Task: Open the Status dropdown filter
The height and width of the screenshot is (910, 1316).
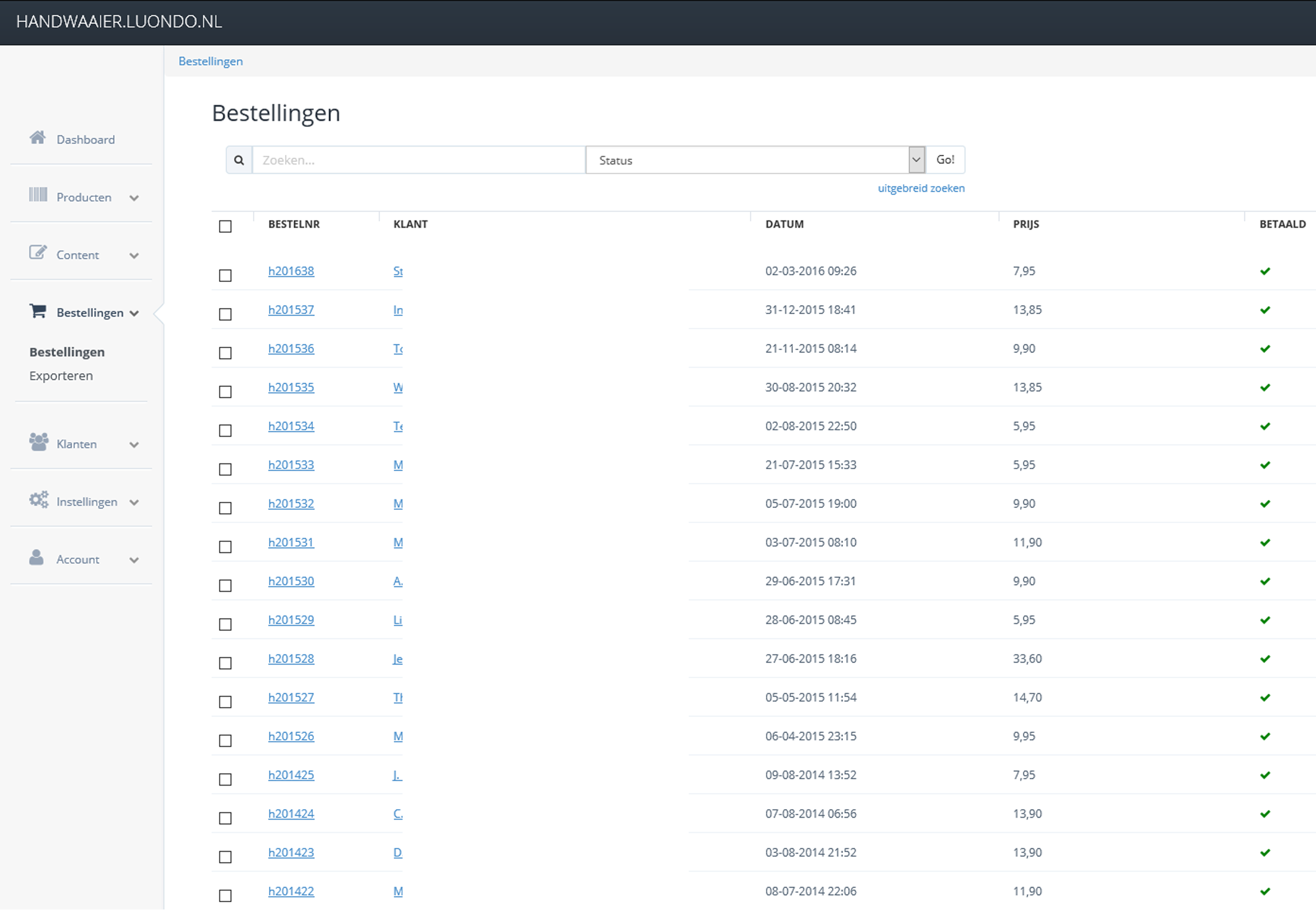Action: coord(755,160)
